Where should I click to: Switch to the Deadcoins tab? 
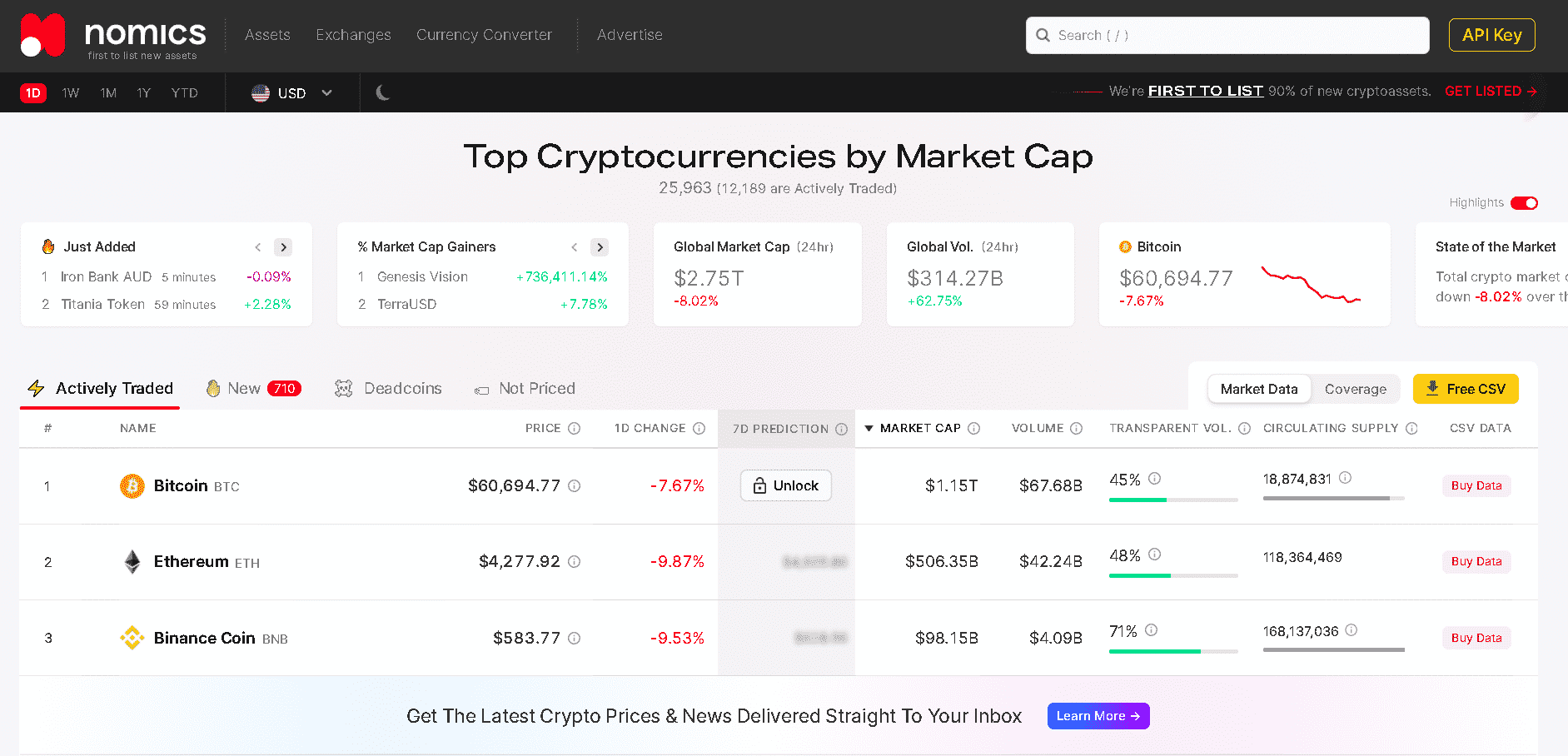click(388, 389)
